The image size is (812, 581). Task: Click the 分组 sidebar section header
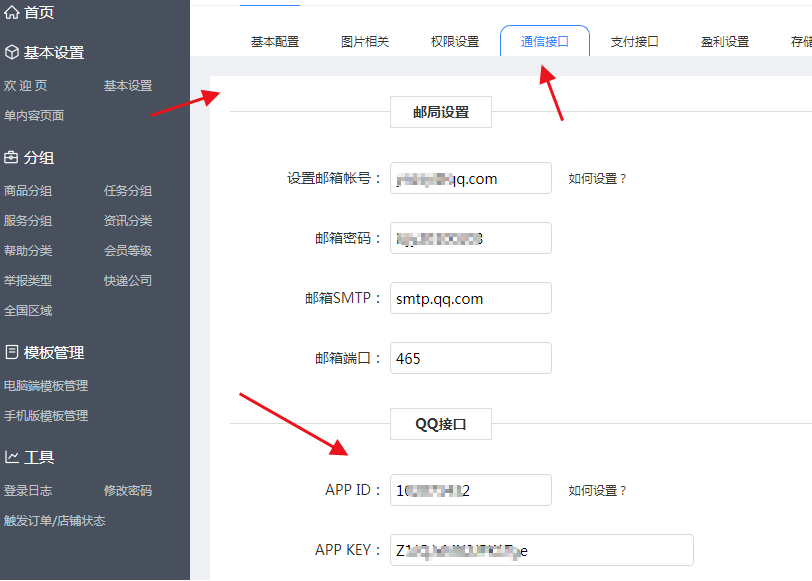click(x=39, y=158)
